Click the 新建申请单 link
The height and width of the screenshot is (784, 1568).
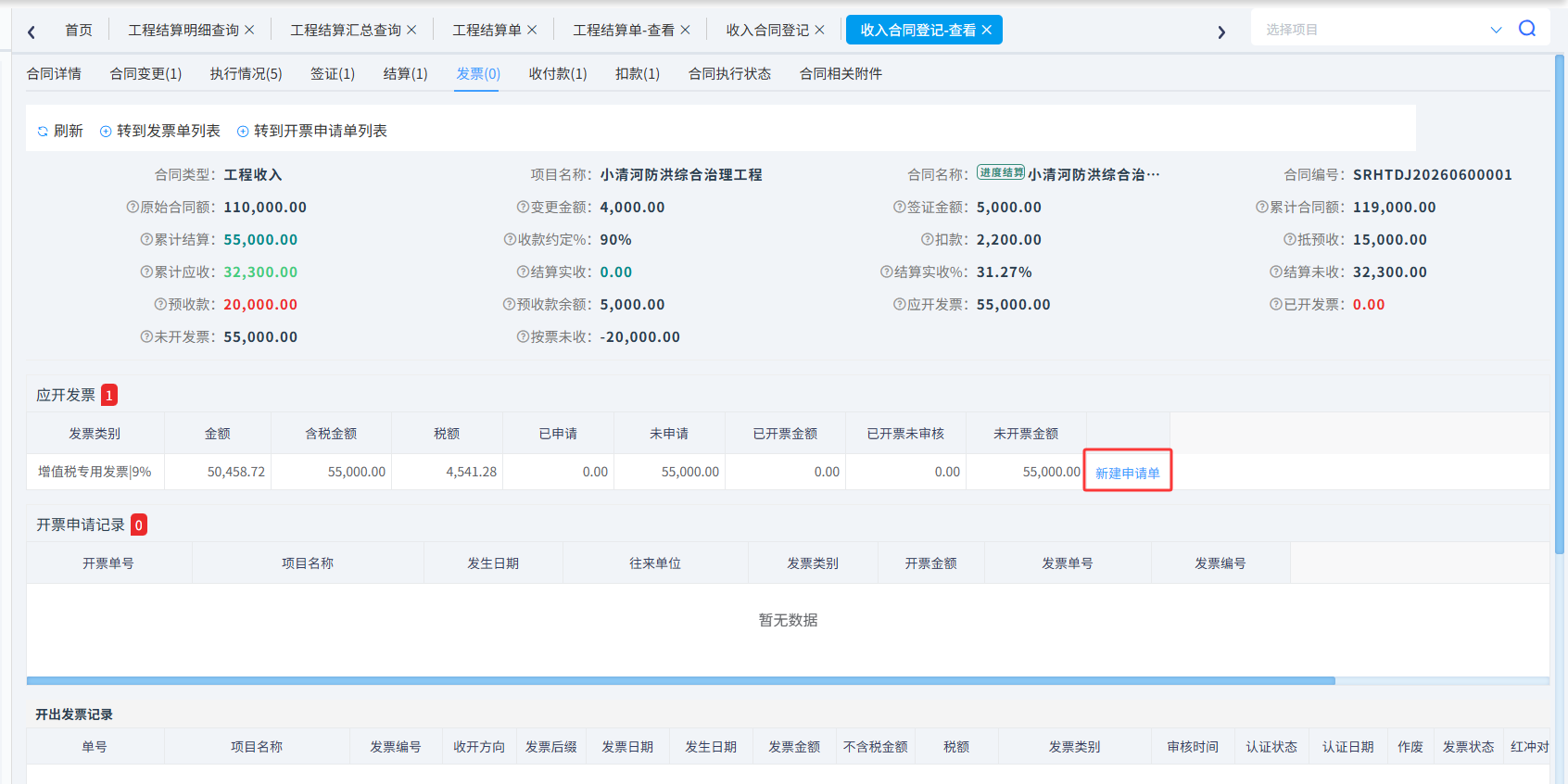click(1128, 473)
